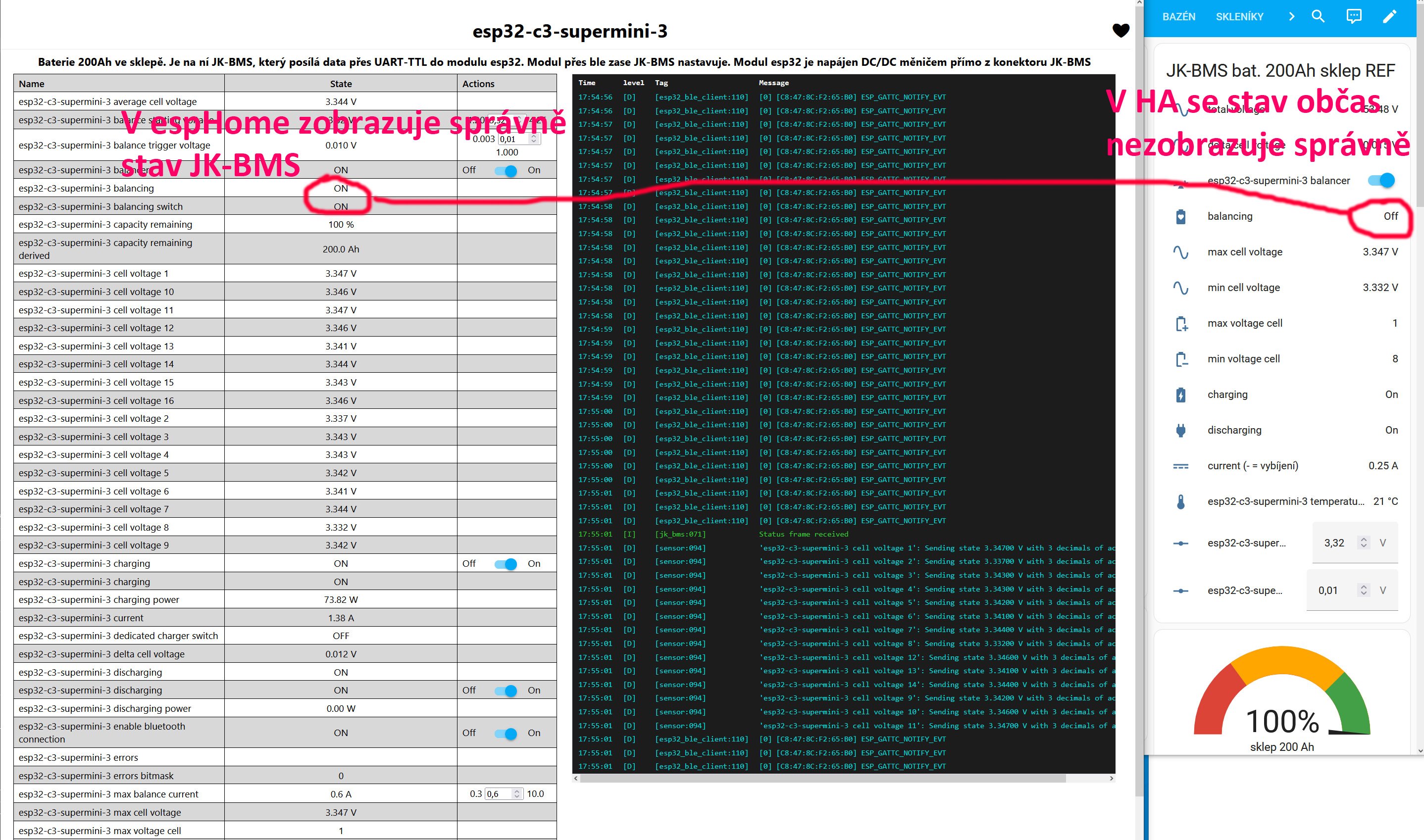Expand more tabs with the chevron arrow

click(1291, 16)
